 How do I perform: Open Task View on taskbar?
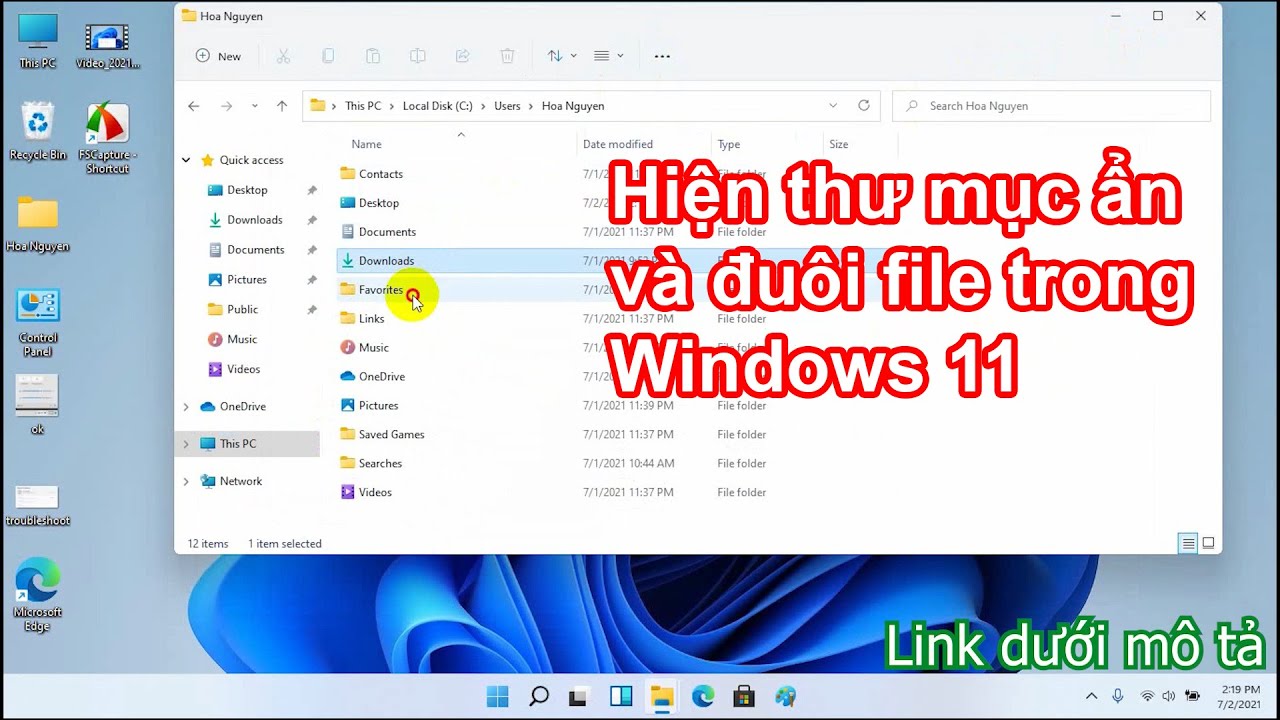pyautogui.click(x=579, y=696)
